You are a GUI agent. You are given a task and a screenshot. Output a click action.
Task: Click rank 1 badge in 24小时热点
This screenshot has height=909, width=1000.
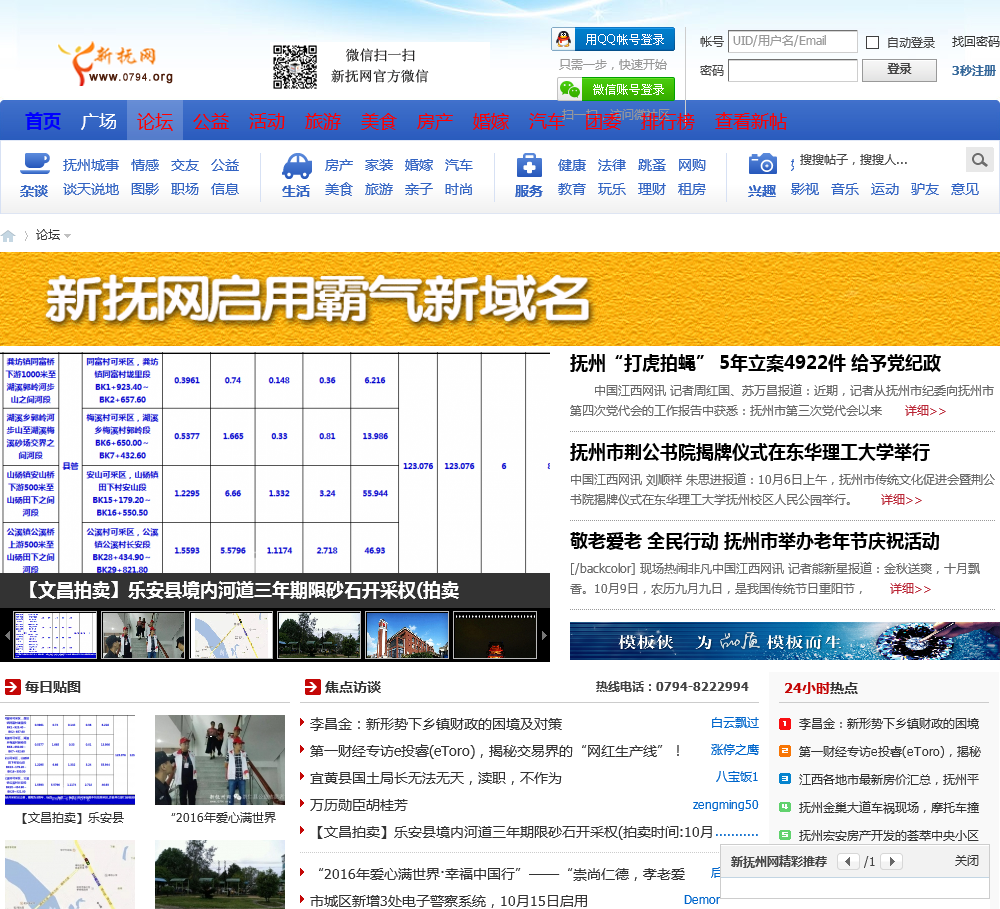[785, 724]
